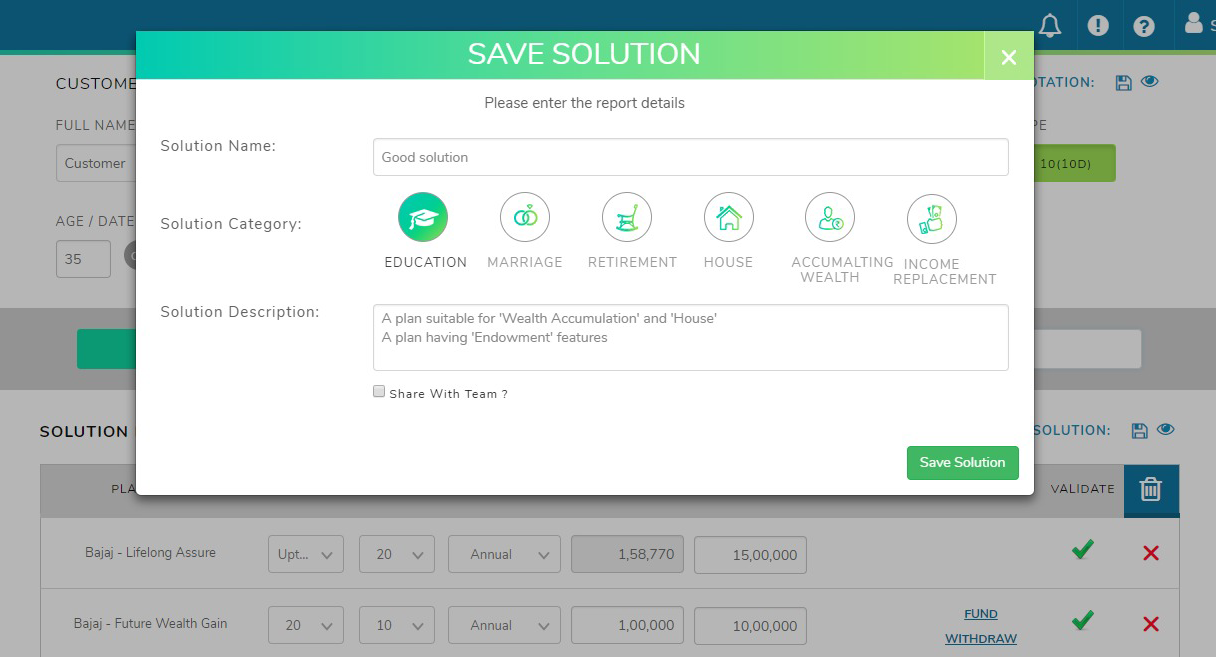The width and height of the screenshot is (1216, 657).
Task: Select the Income Replacement category icon
Action: click(x=932, y=218)
